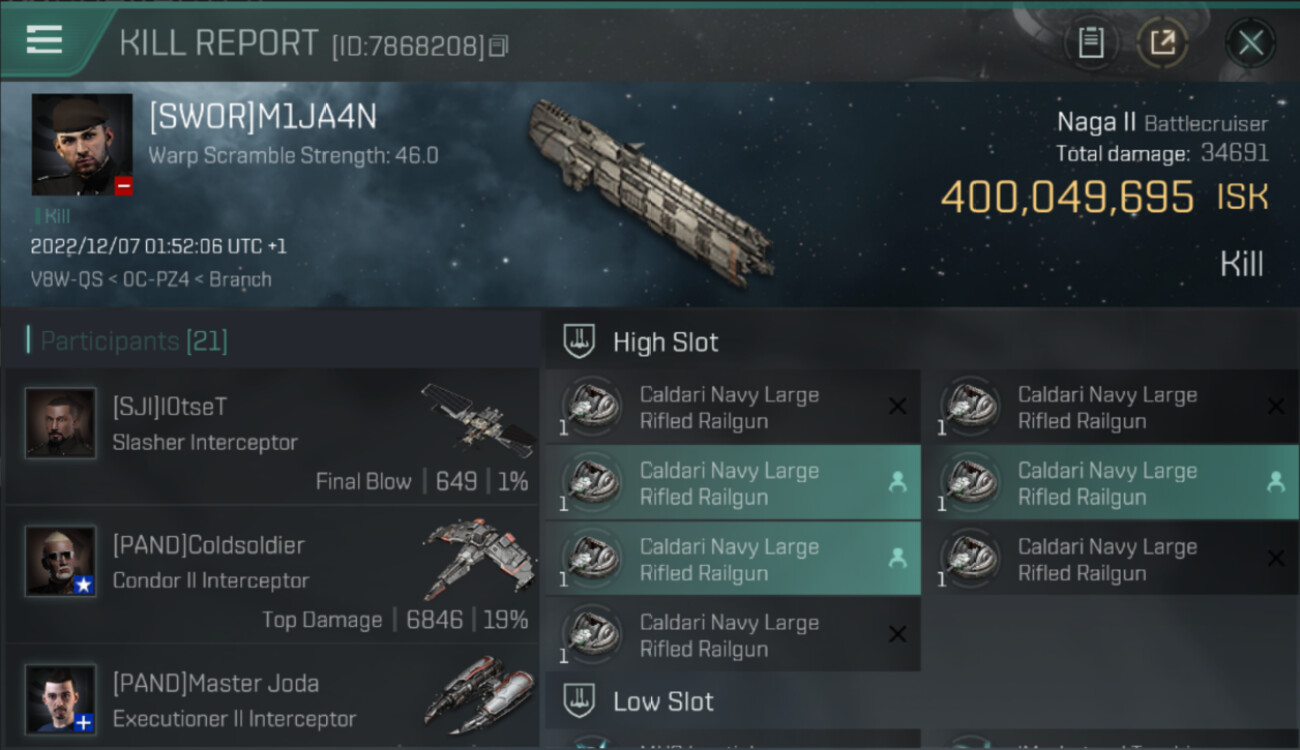Open Master Joda participant portrait
Viewport: 1300px width, 750px height.
(x=61, y=699)
